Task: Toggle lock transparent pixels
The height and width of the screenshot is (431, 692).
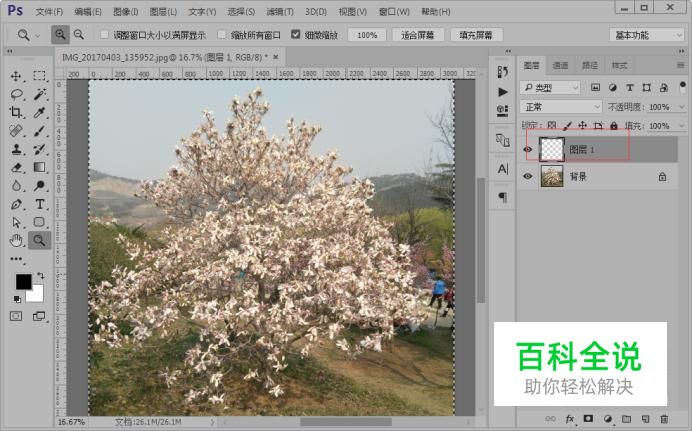Action: [x=552, y=125]
